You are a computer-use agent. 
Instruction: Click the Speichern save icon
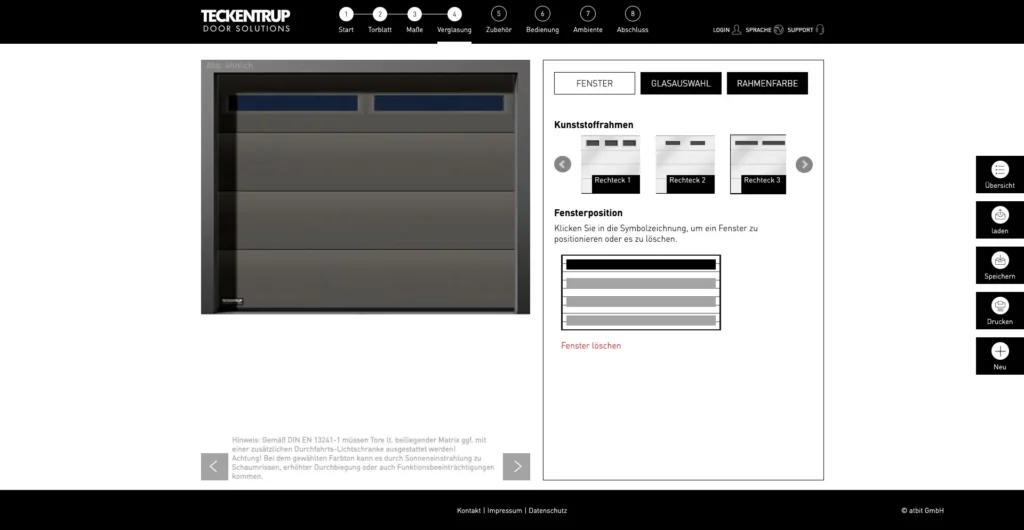point(999,261)
